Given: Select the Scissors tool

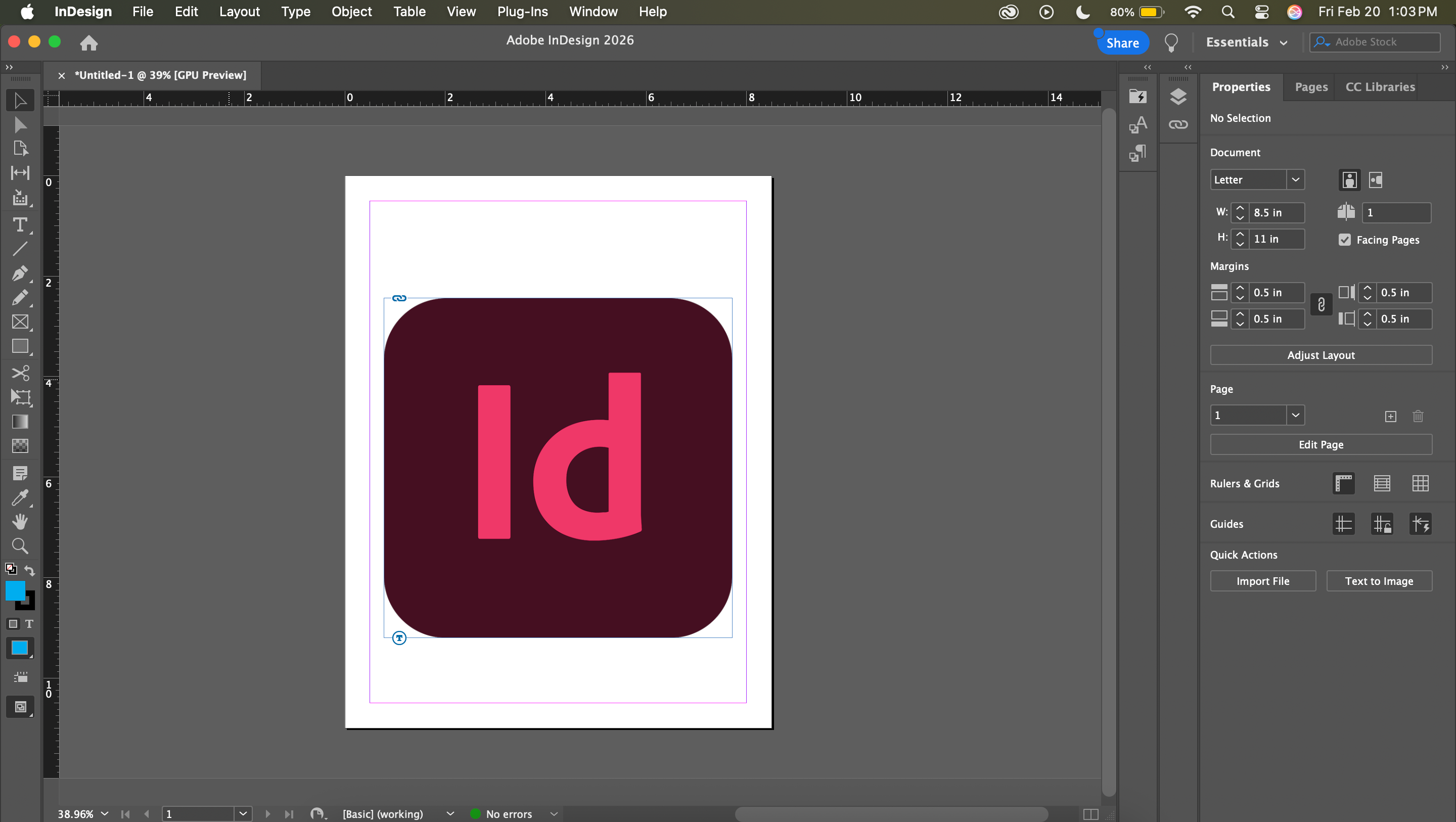Looking at the screenshot, I should [20, 373].
